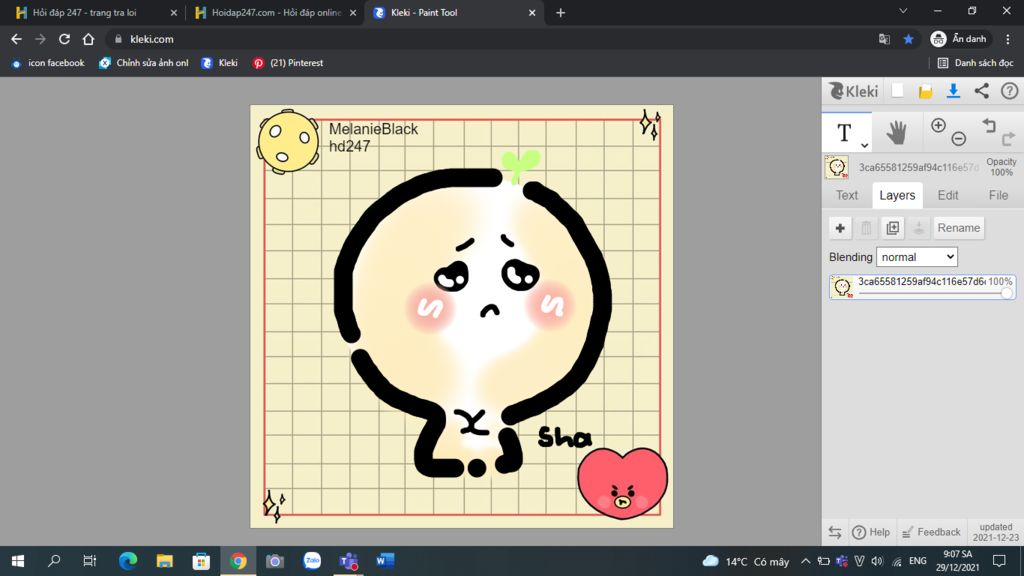Duplicate the current layer
This screenshot has width=1024, height=576.
892,228
